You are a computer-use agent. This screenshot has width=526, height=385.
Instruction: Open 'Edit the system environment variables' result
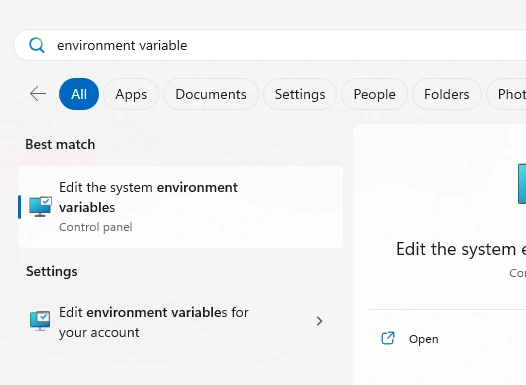point(180,207)
